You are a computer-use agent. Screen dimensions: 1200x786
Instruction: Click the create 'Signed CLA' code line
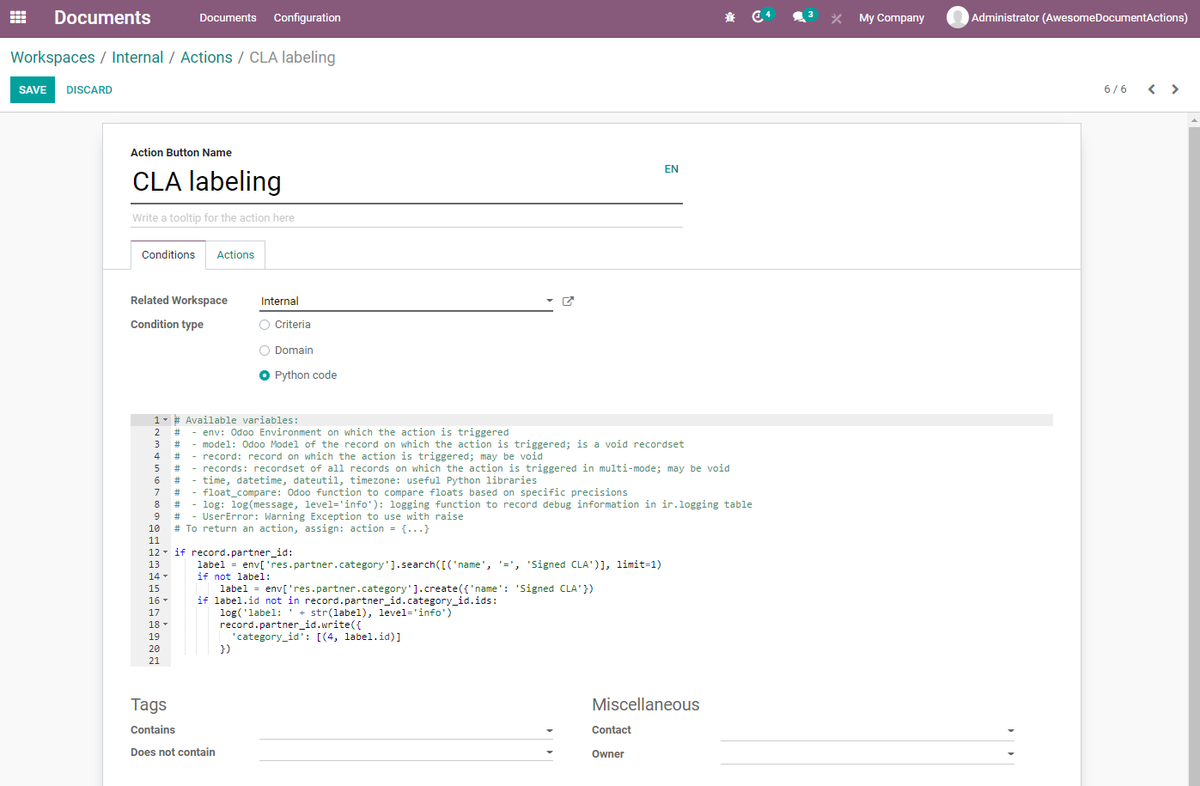(x=407, y=588)
